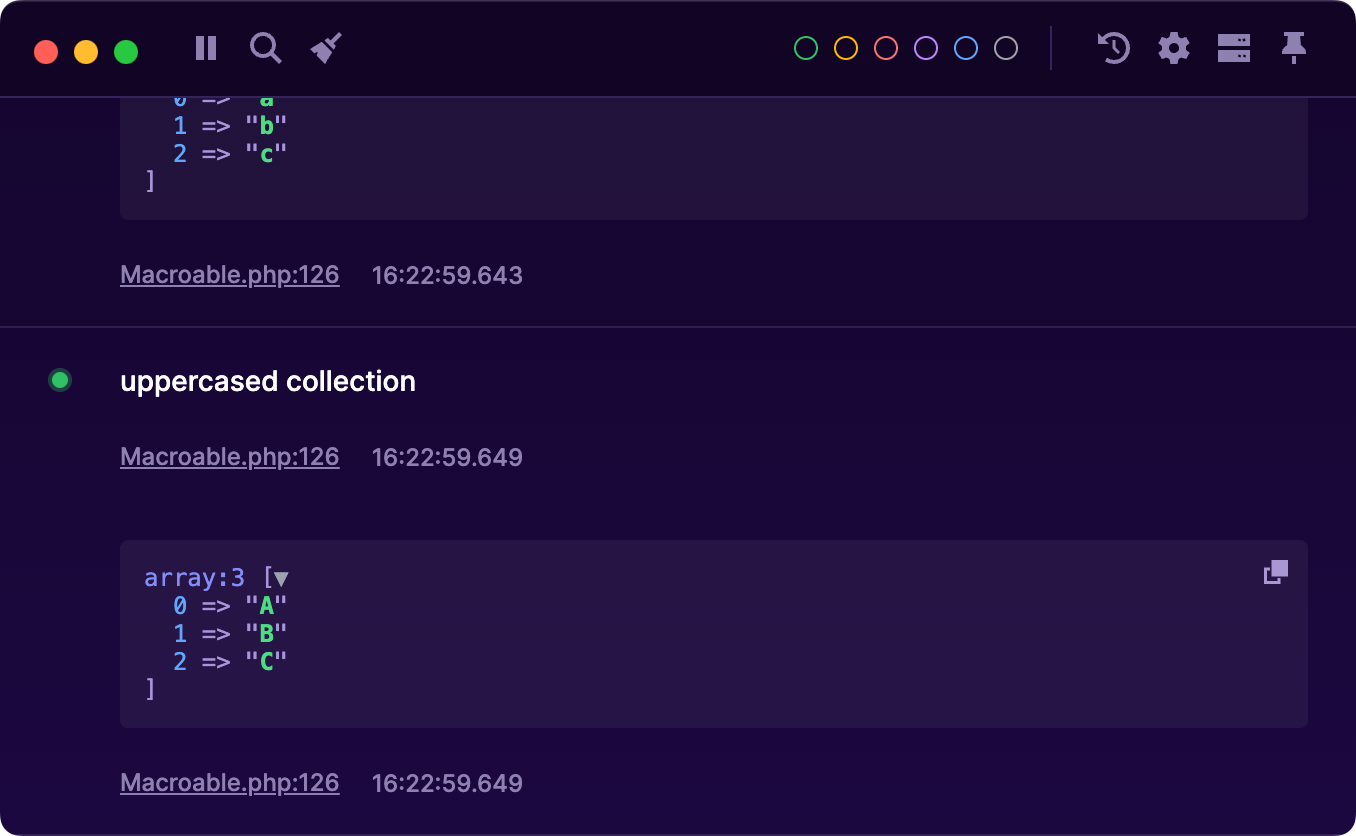Click the green dot beside uppercased collection
1356x836 pixels.
tap(59, 380)
